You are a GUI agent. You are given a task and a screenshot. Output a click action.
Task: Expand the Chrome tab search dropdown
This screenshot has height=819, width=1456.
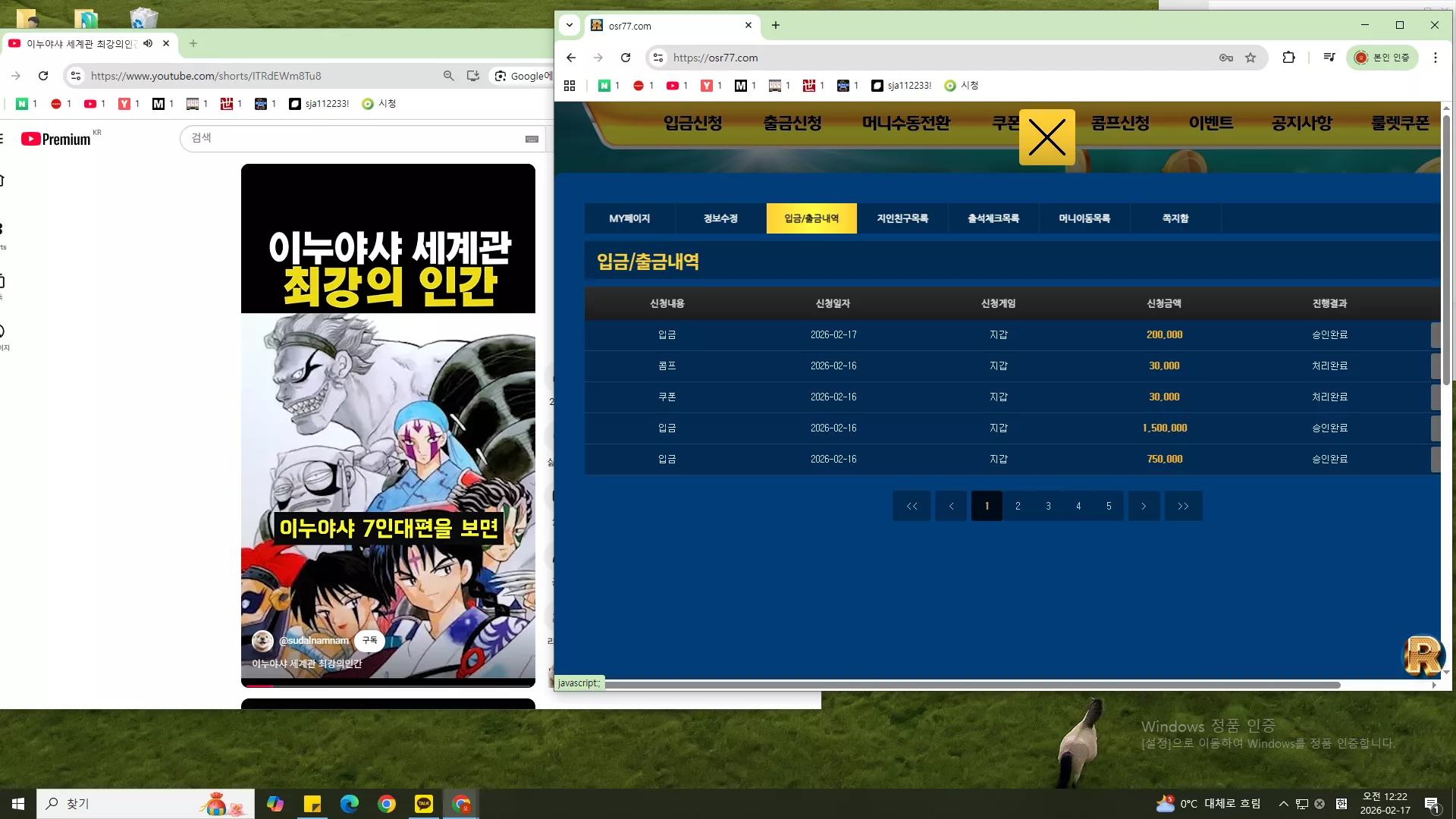click(570, 25)
